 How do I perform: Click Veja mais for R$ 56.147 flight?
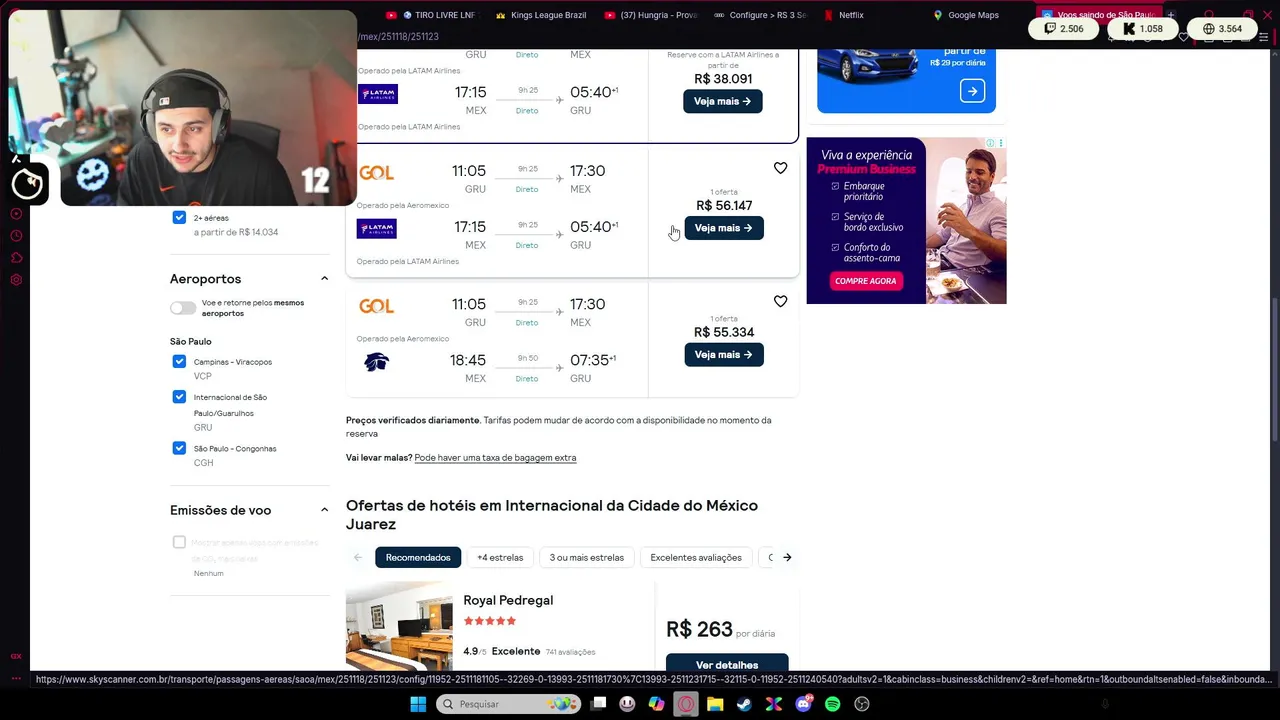(x=723, y=228)
